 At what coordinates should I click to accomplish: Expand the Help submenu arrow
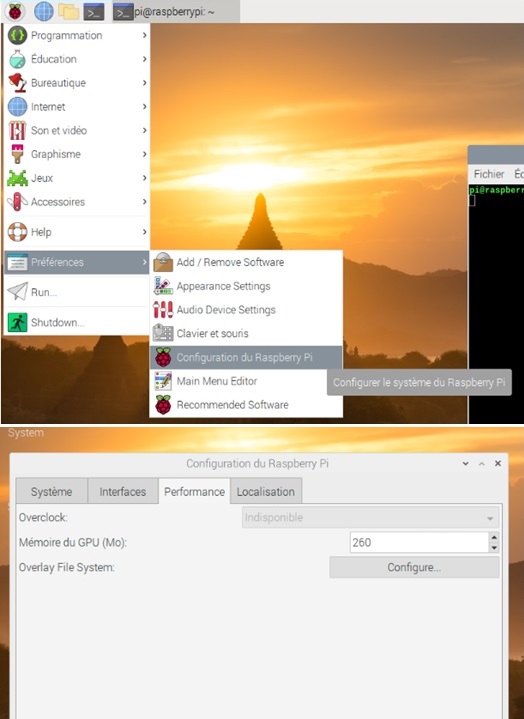[x=144, y=232]
